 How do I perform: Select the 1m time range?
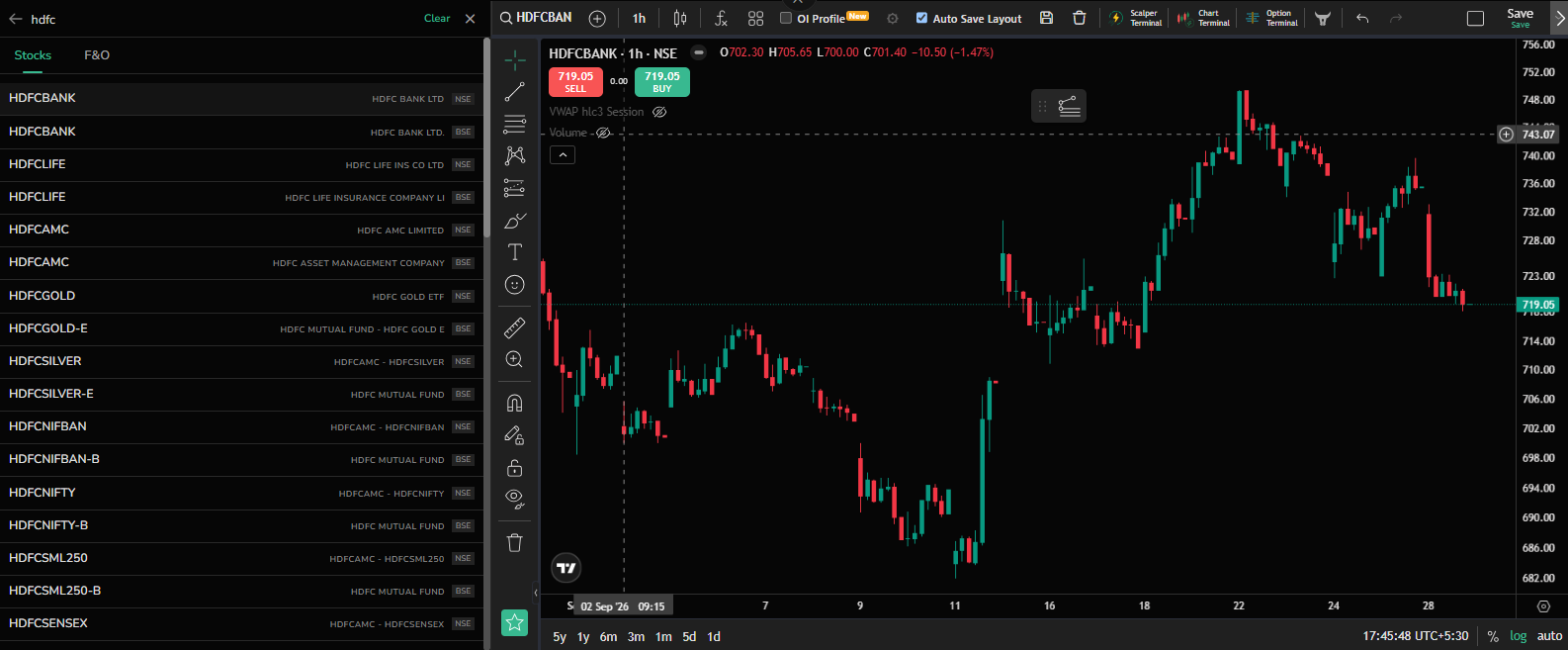point(663,636)
